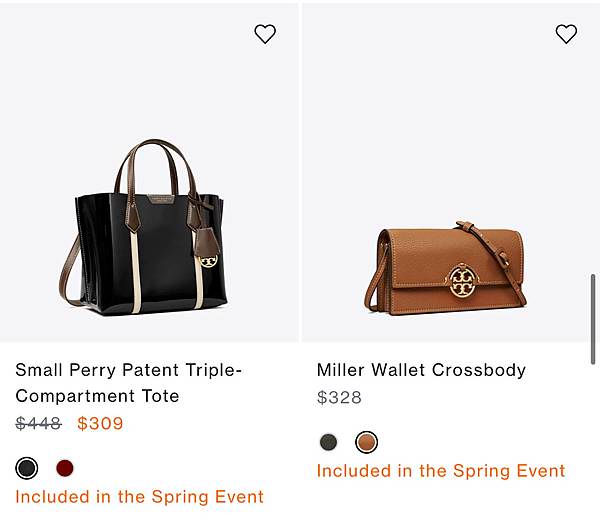
Task: Favorite the Small Perry Tote with heart icon
Action: [265, 34]
